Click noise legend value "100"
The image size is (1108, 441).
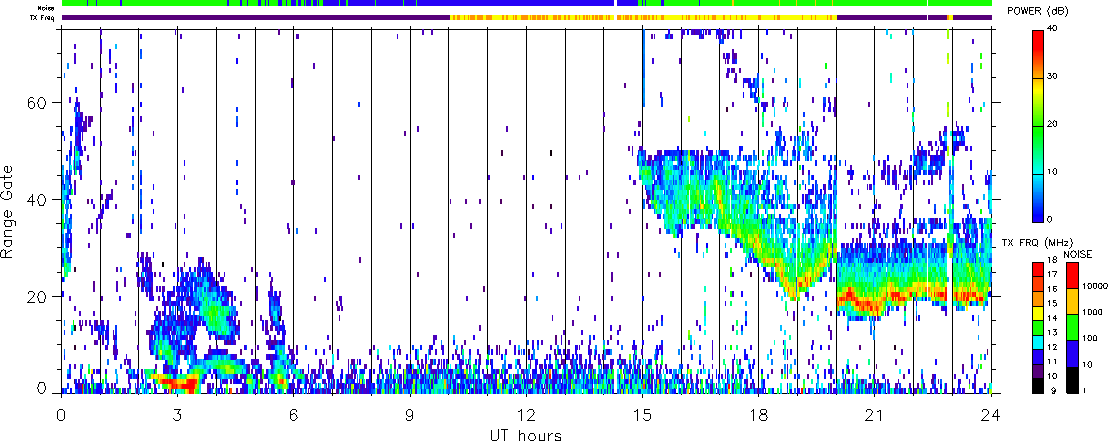pyautogui.click(x=1090, y=339)
